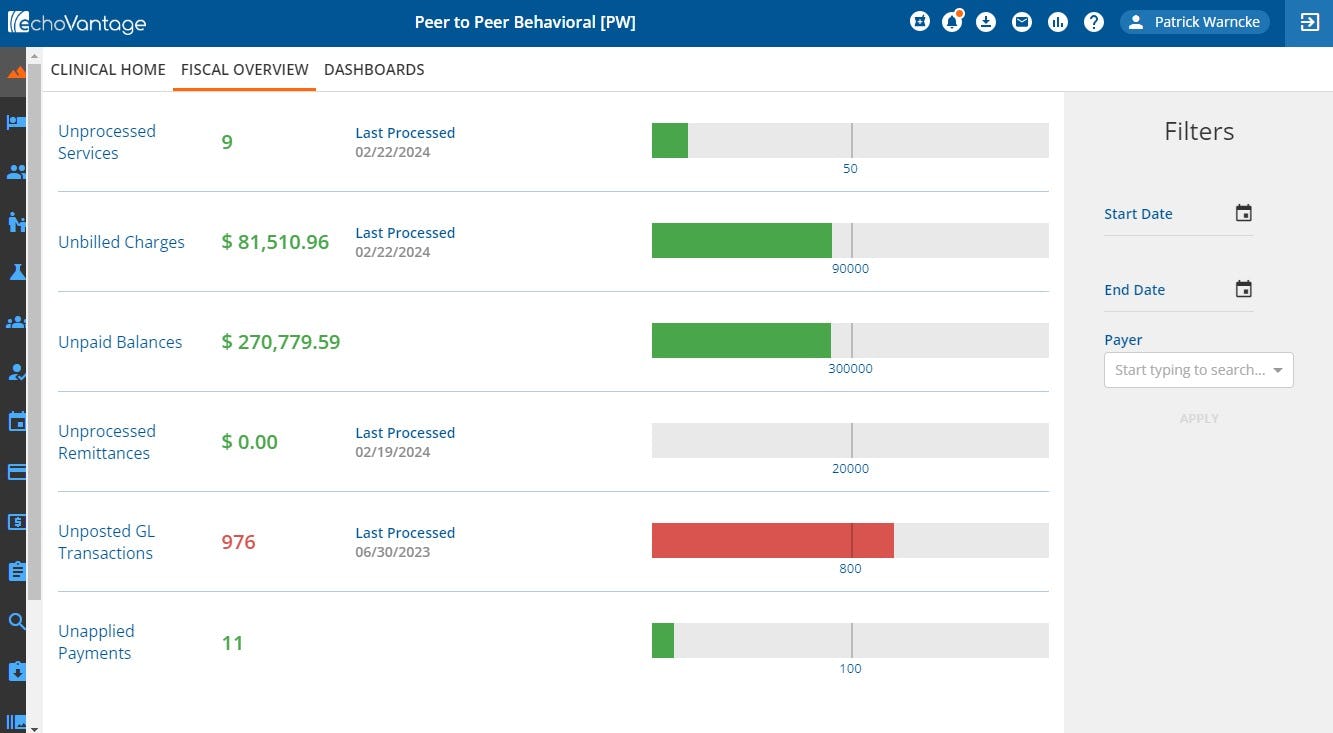Open messages using the envelope icon
Viewport: 1333px width, 733px height.
coord(1022,21)
